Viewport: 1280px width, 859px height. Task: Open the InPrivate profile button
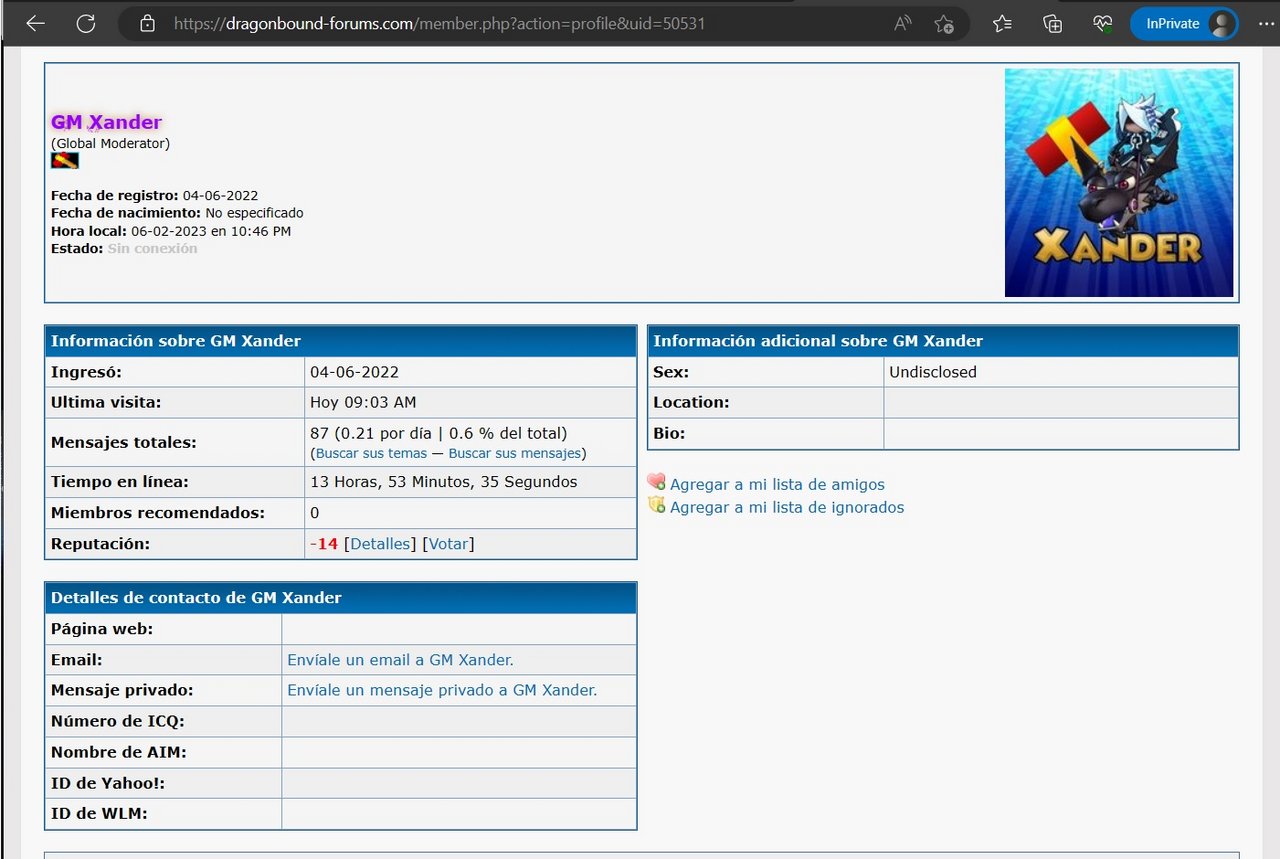point(1184,23)
